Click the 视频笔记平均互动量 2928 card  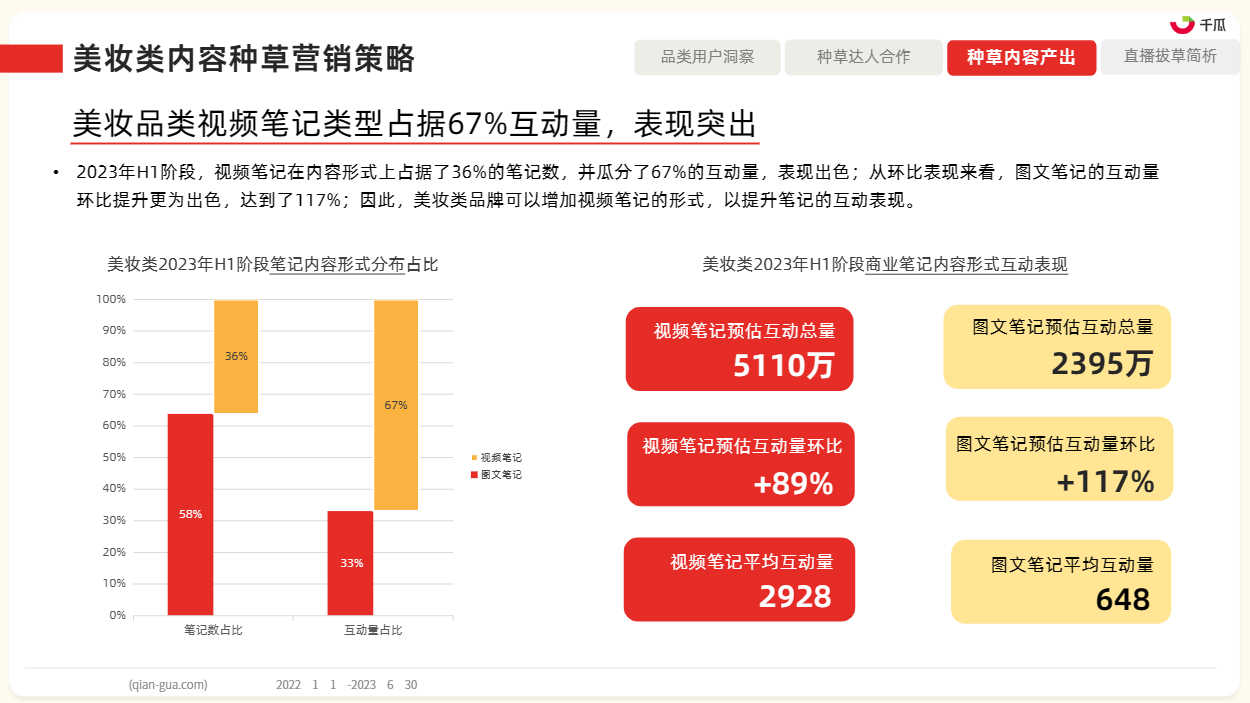(x=739, y=579)
